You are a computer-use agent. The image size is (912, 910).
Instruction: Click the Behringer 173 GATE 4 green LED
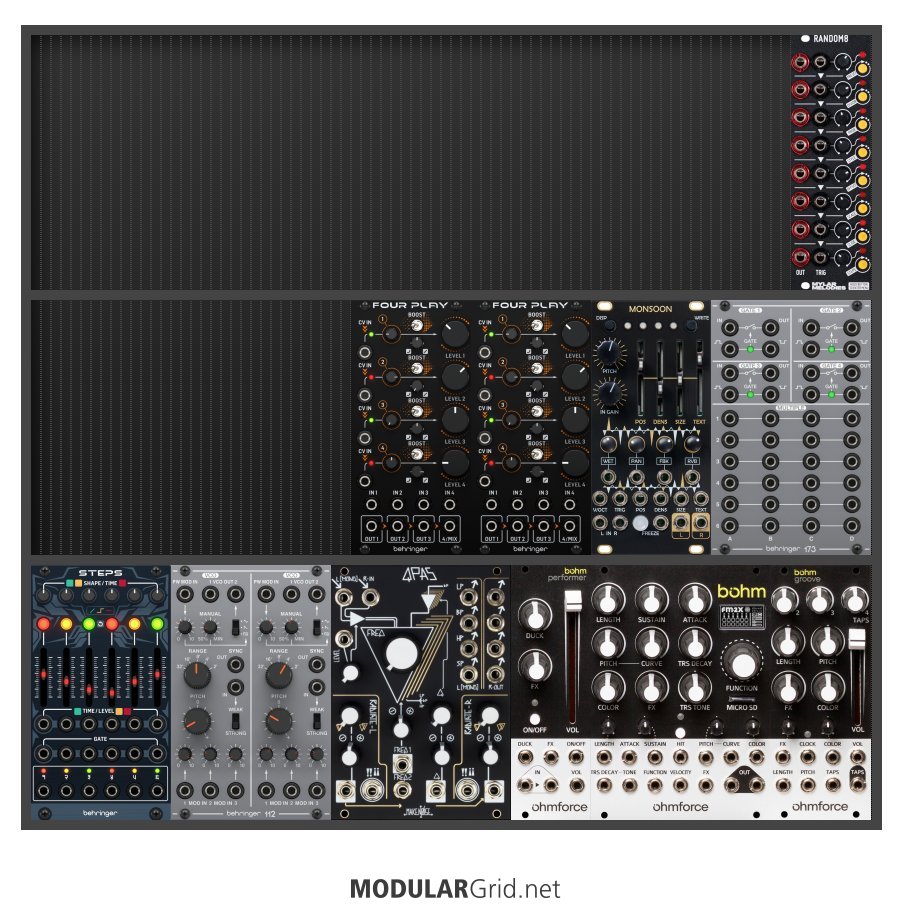831,394
